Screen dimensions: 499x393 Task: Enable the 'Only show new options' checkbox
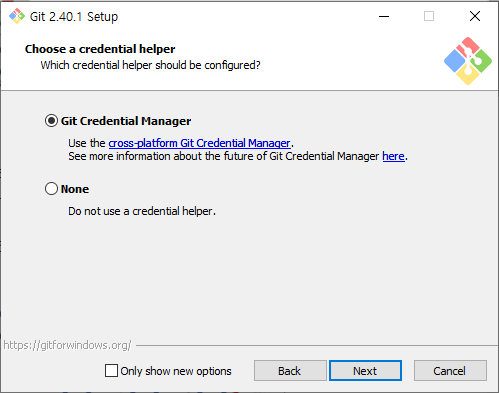pos(111,370)
